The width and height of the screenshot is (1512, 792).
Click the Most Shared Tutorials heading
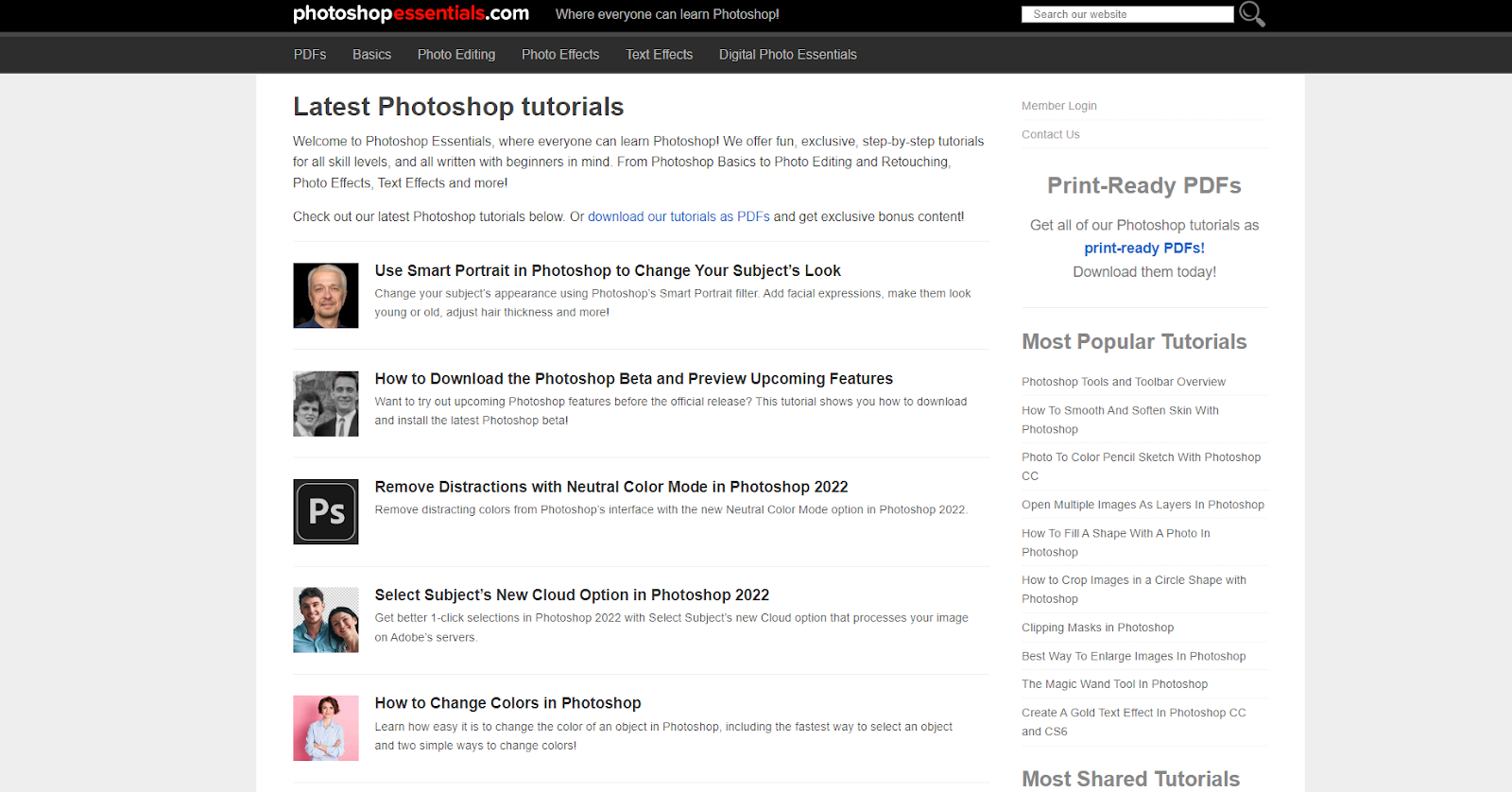[1131, 779]
